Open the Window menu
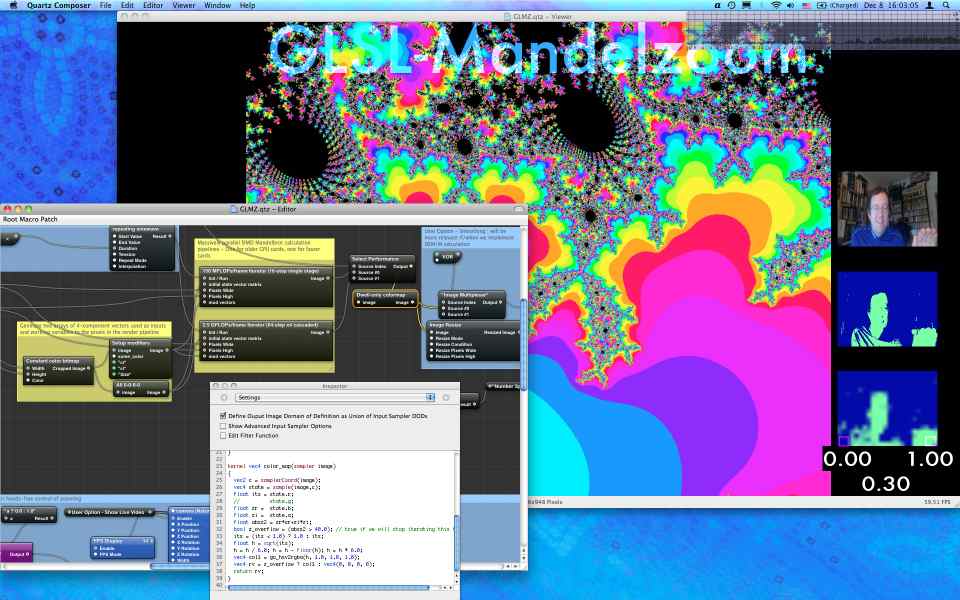Screen dimensions: 960x600 (217, 6)
